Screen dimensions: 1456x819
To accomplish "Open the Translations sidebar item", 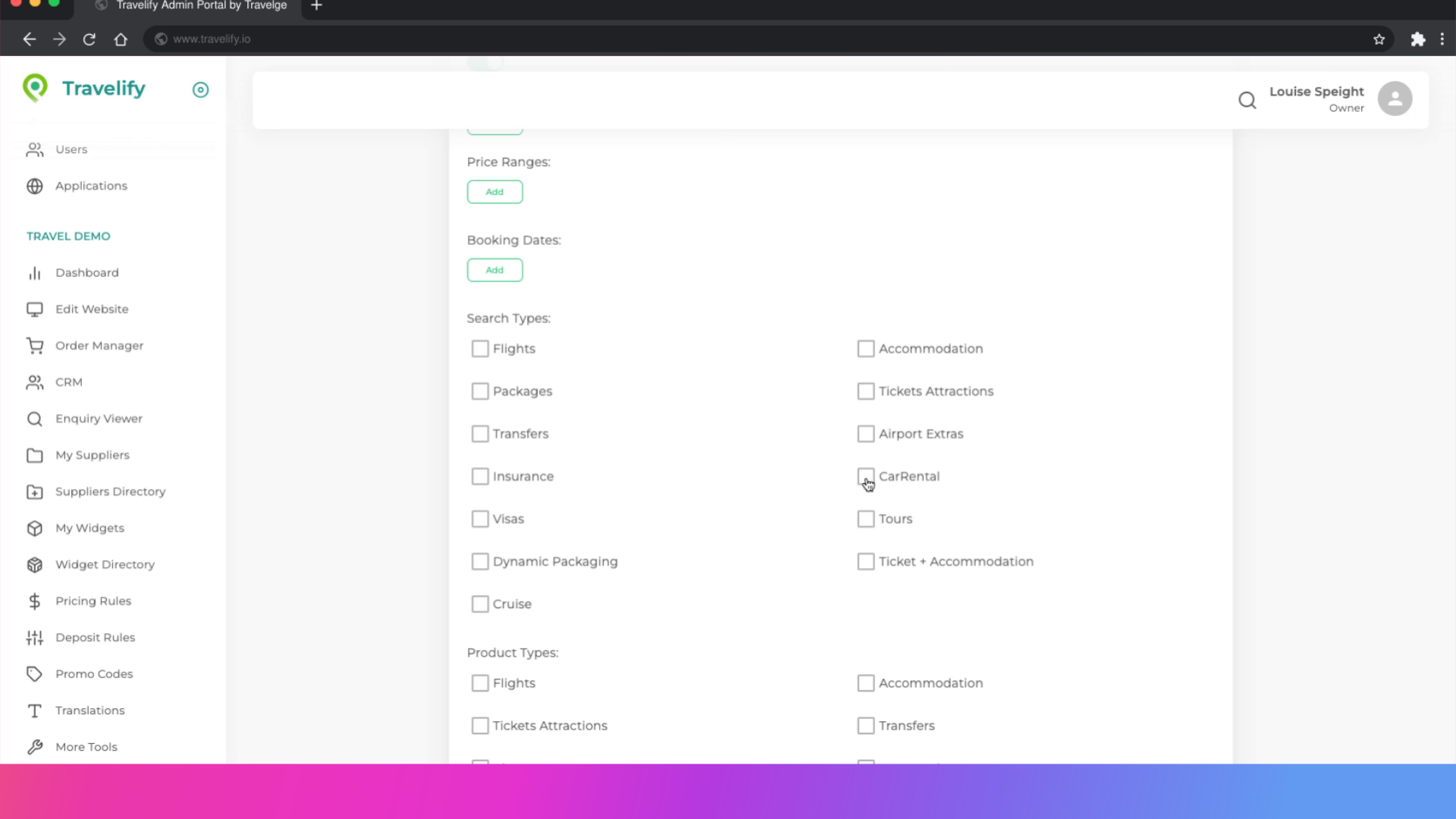I will pos(89,711).
